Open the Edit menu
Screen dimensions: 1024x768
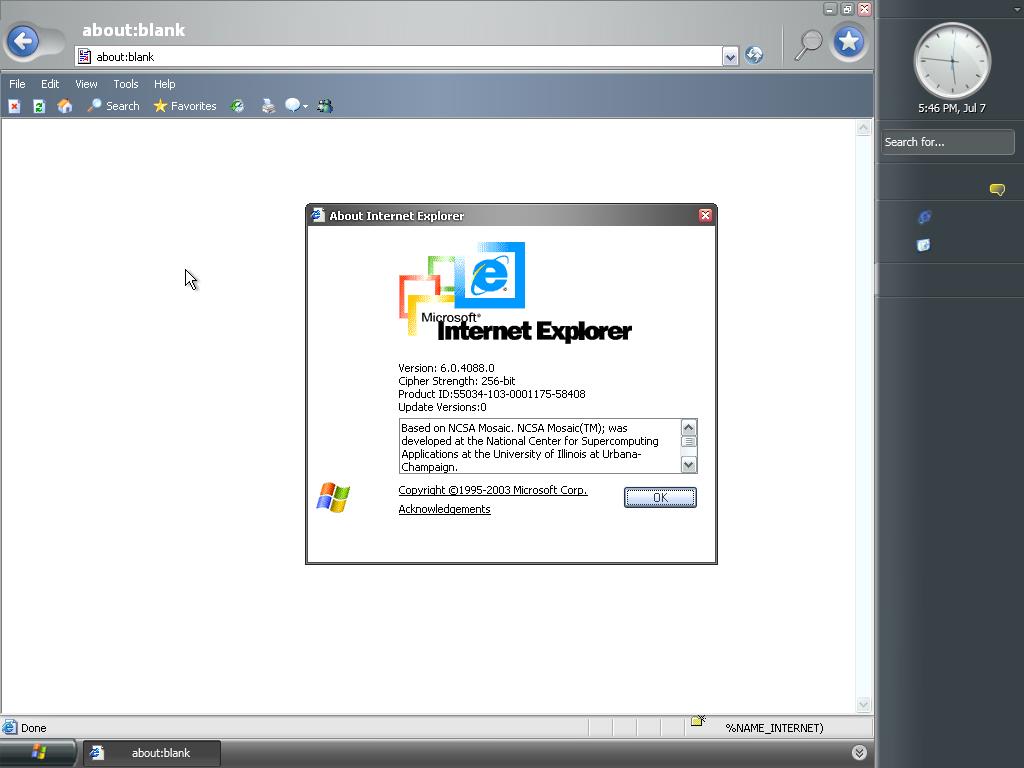[x=50, y=84]
